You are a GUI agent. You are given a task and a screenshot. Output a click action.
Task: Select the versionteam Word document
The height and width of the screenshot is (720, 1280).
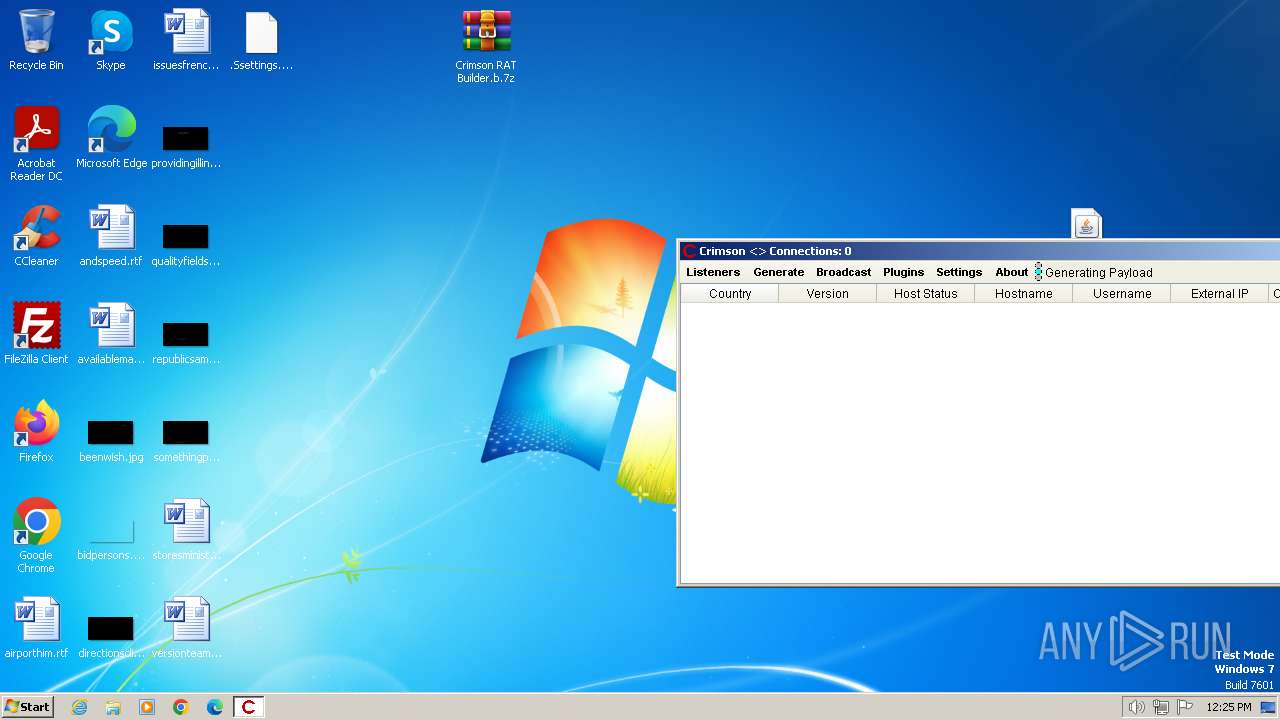pyautogui.click(x=186, y=629)
